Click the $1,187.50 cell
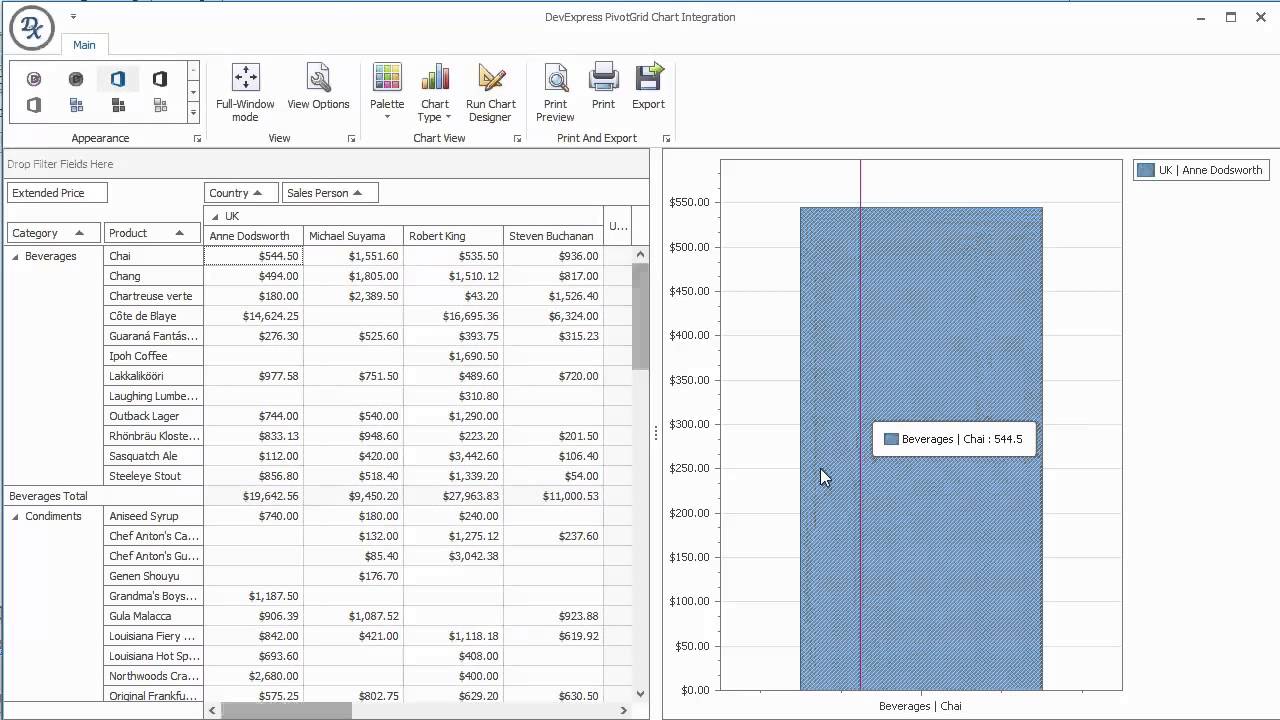 tap(254, 596)
